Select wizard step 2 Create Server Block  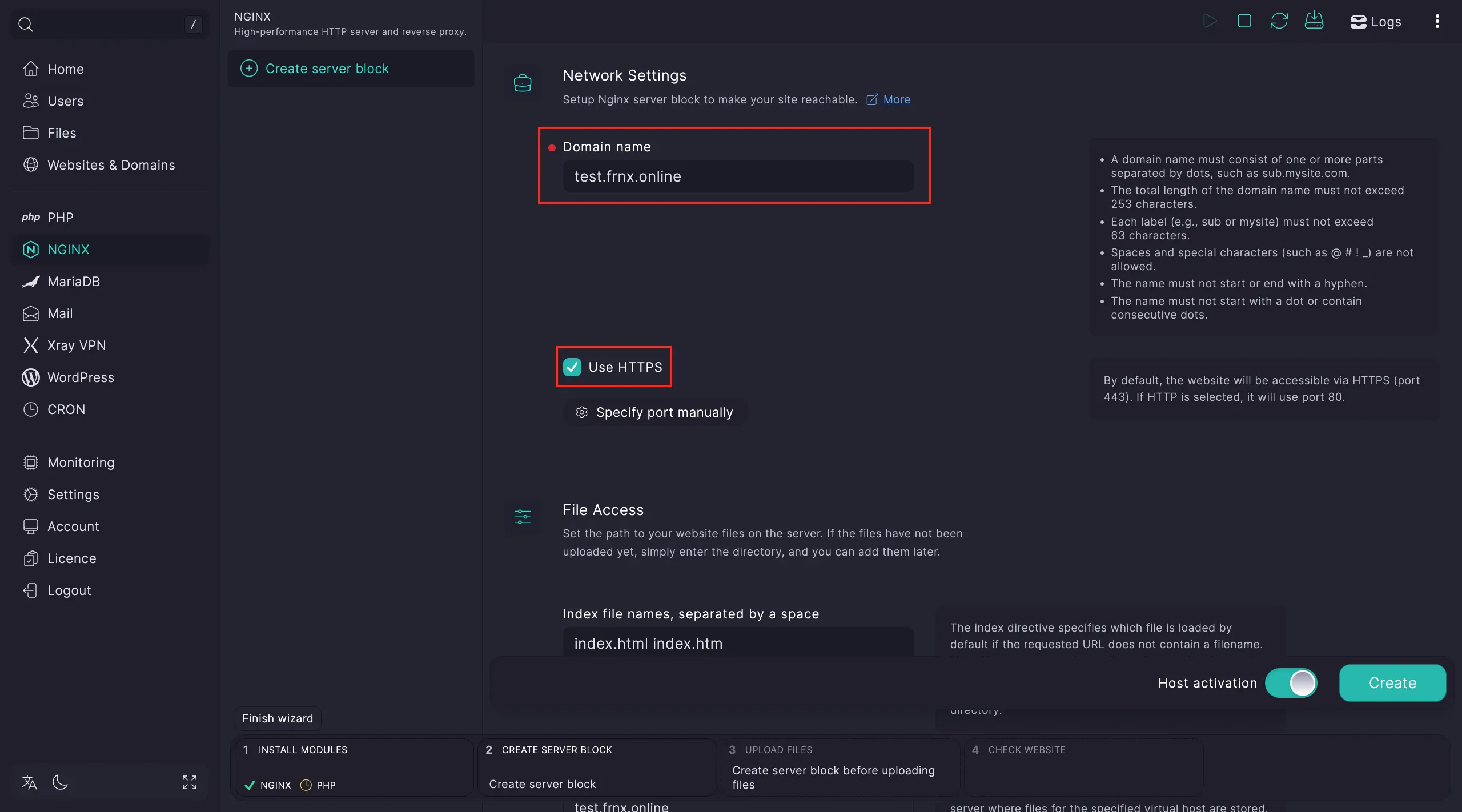(x=597, y=767)
